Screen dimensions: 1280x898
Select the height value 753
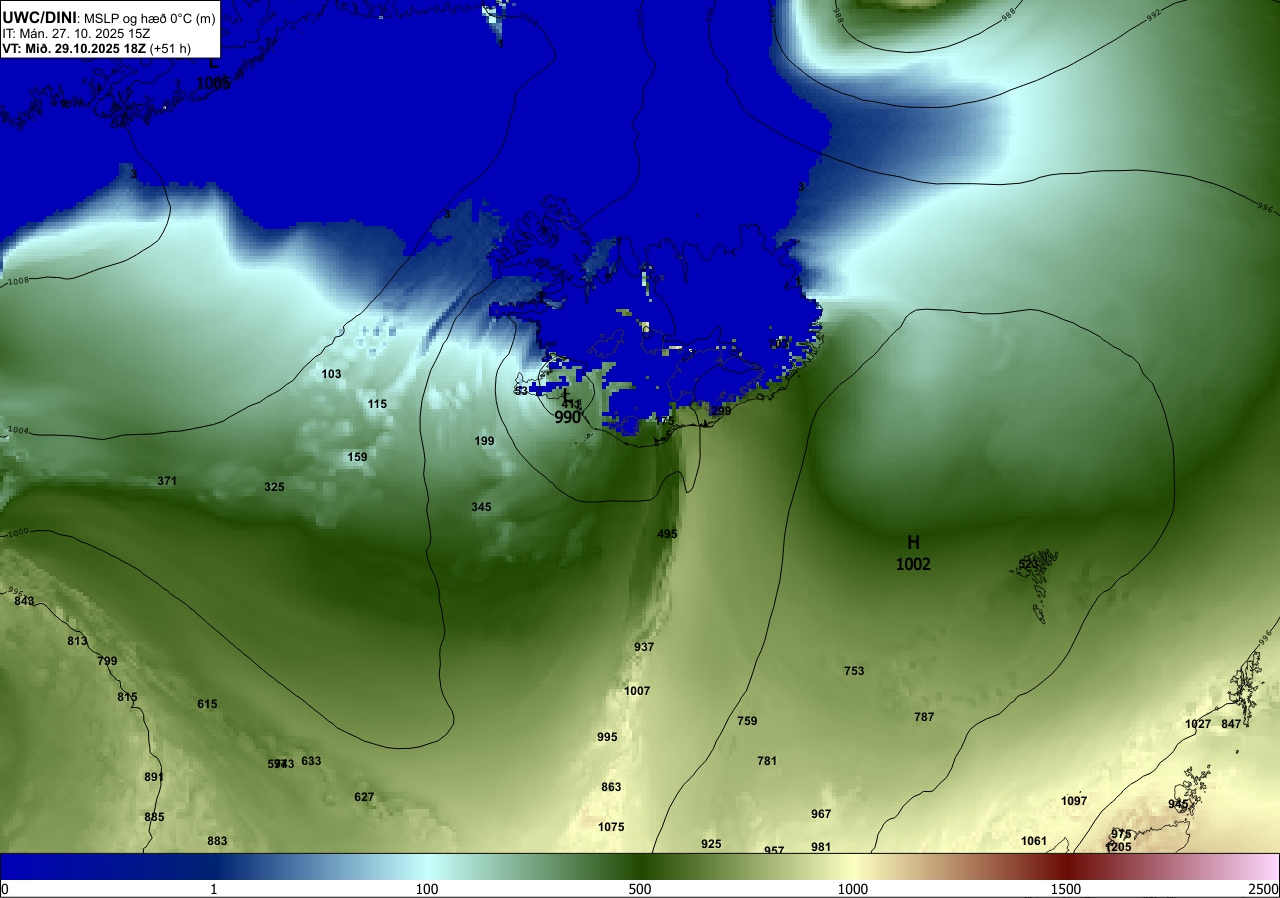854,671
